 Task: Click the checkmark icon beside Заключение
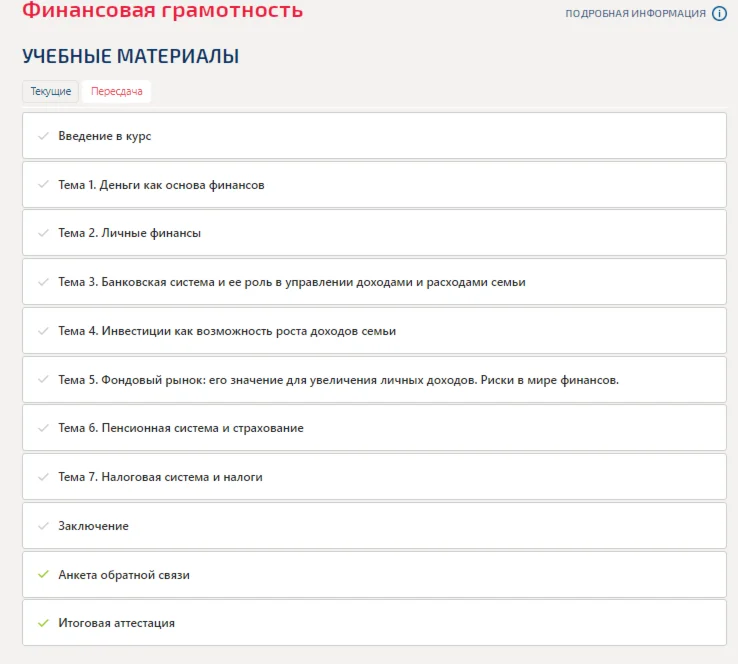(x=43, y=526)
